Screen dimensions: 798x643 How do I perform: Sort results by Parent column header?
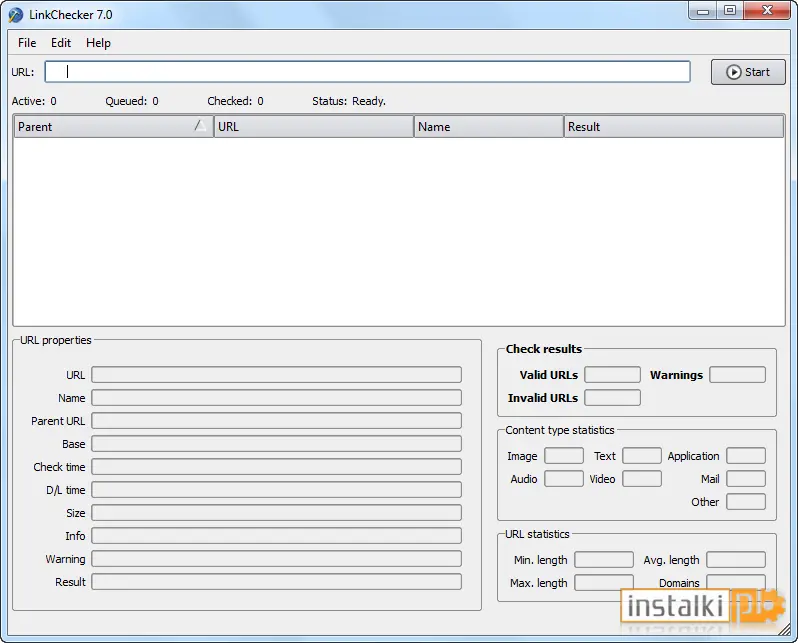(x=113, y=127)
